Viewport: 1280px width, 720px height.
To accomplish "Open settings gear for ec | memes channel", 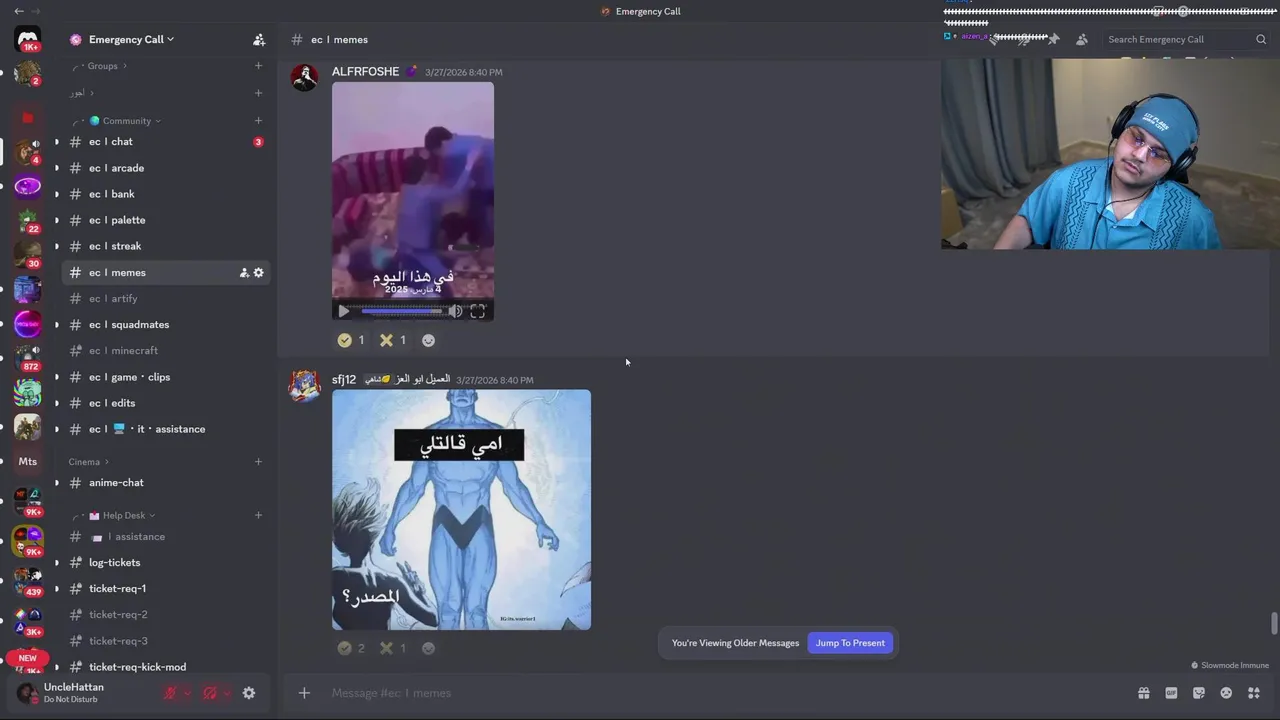I will 258,272.
